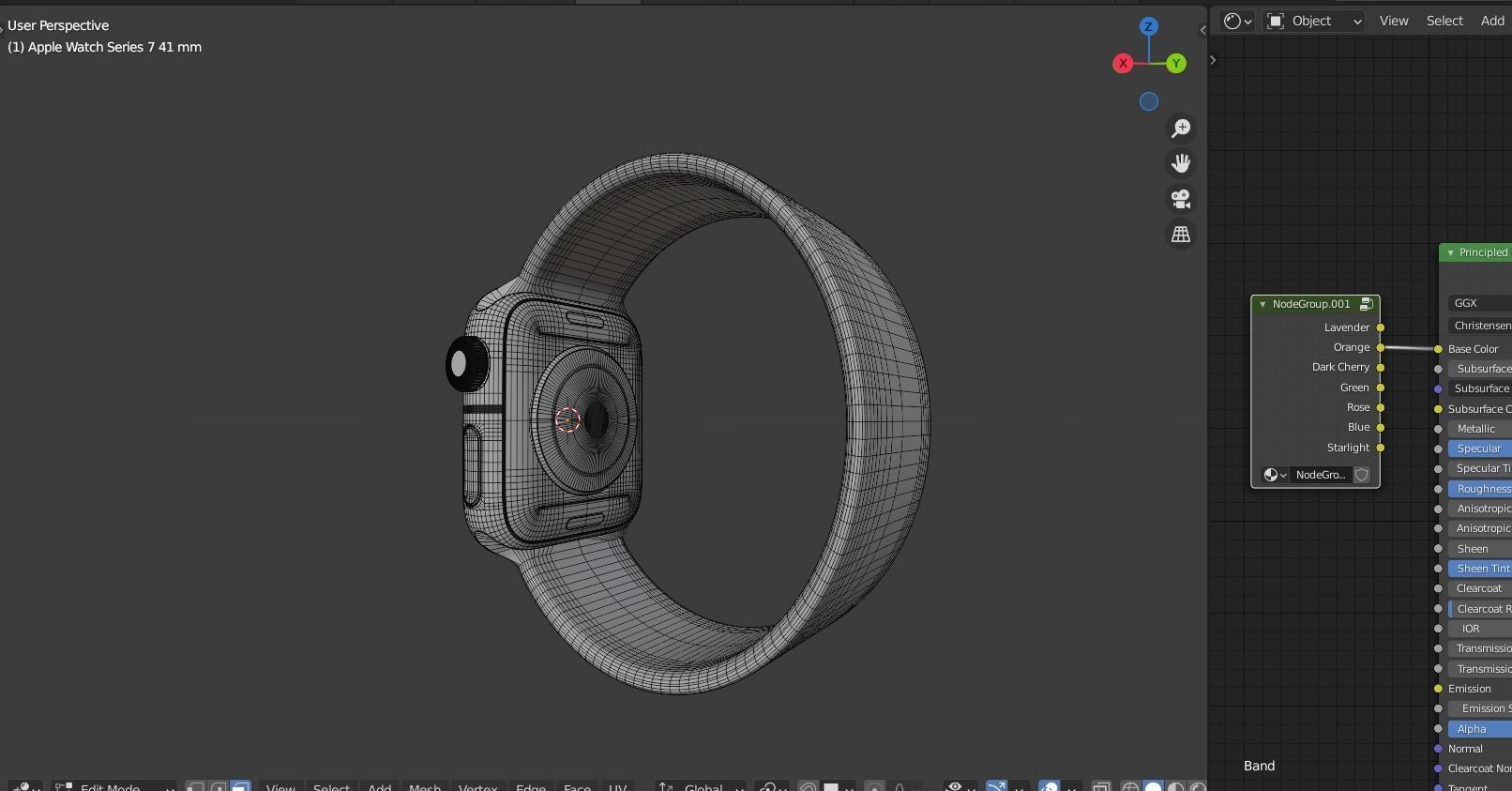The width and height of the screenshot is (1512, 791).
Task: Click the NodeGro... name field
Action: 1321,475
